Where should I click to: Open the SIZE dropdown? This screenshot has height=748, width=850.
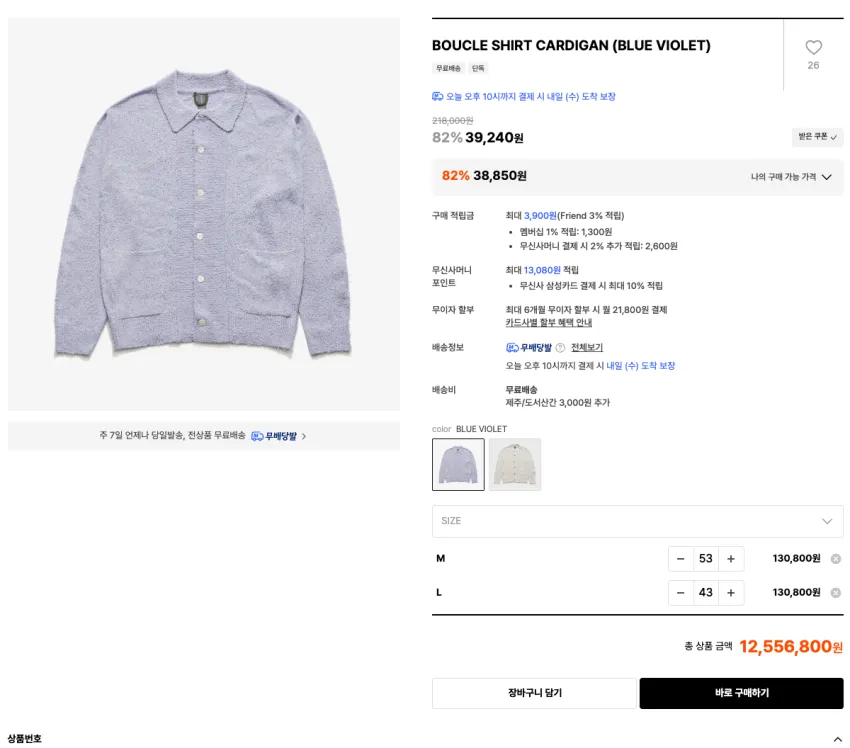(x=638, y=521)
